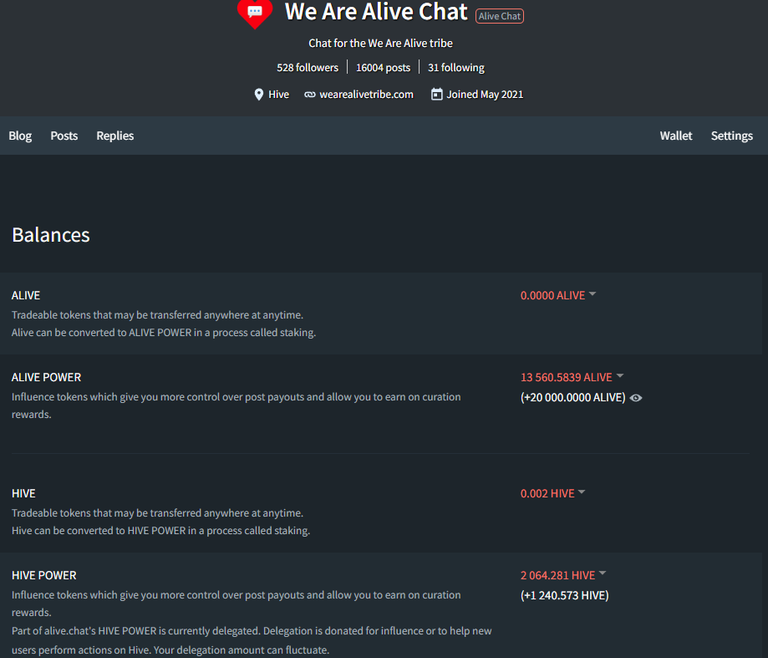This screenshot has width=768, height=658.
Task: Switch to the Blog tab
Action: (x=20, y=136)
